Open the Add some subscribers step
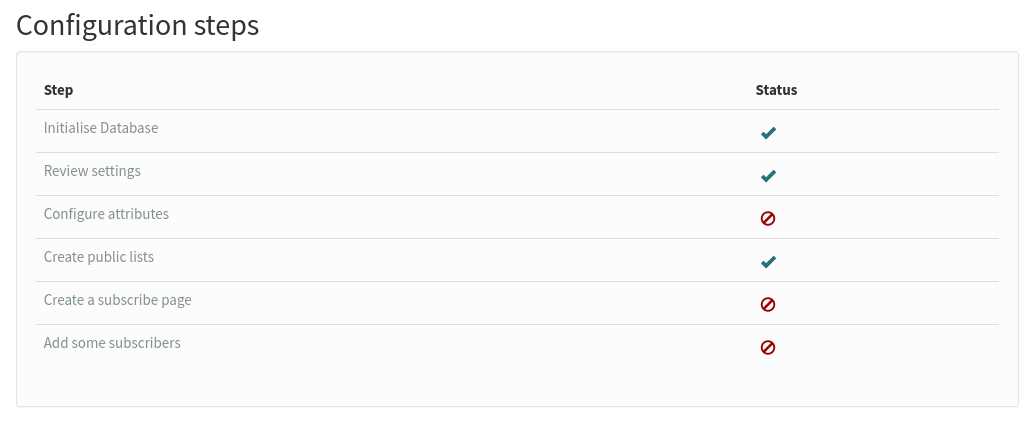This screenshot has height=423, width=1033. [x=112, y=343]
